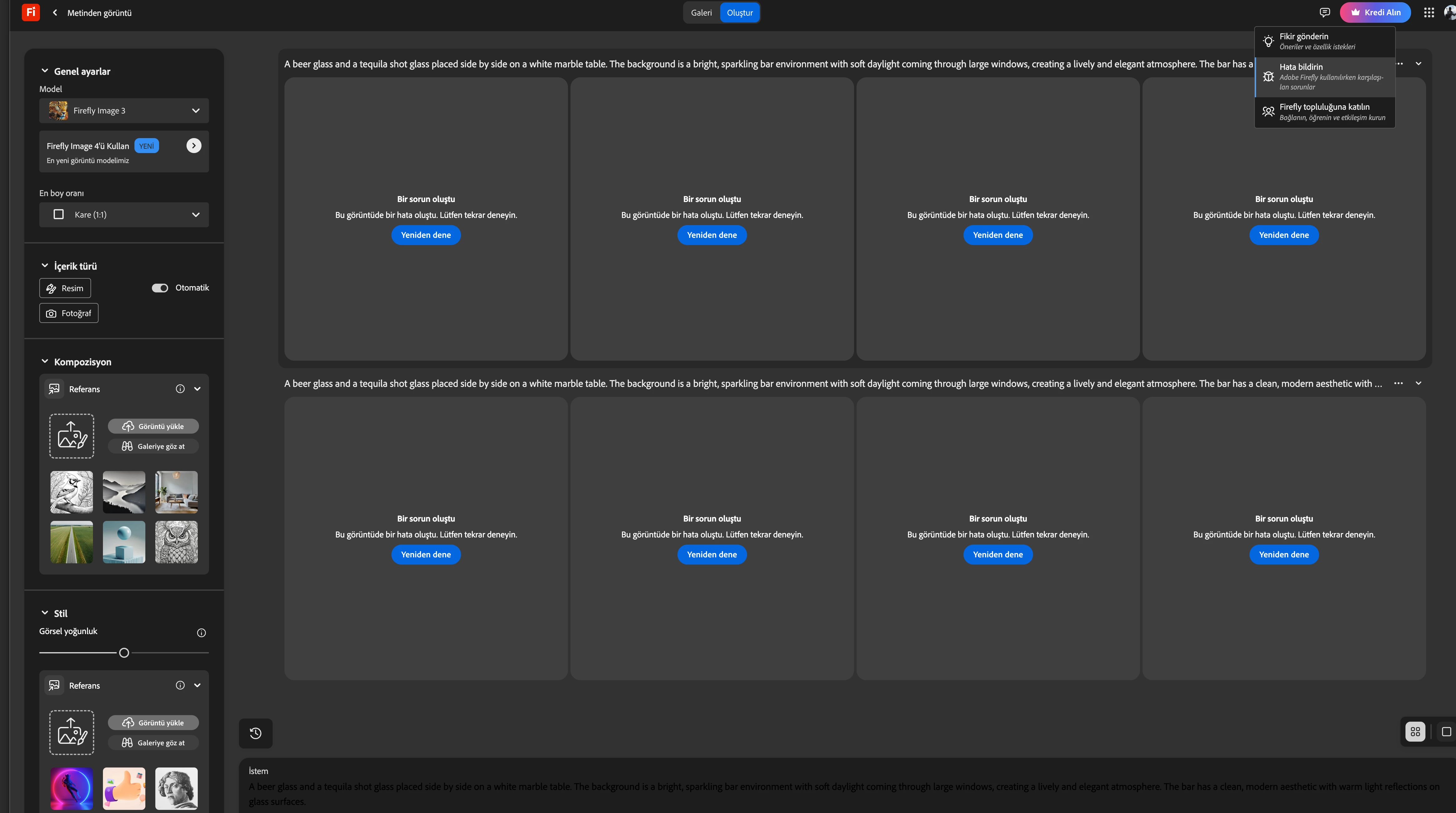
Task: Click the back arrow next to Metinden görüntü
Action: [x=55, y=12]
